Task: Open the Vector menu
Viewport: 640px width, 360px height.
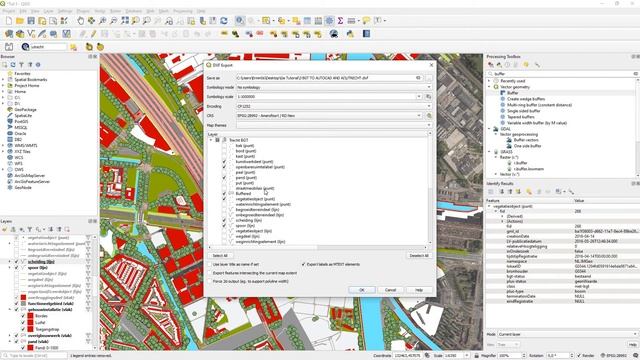Action: 100,11
